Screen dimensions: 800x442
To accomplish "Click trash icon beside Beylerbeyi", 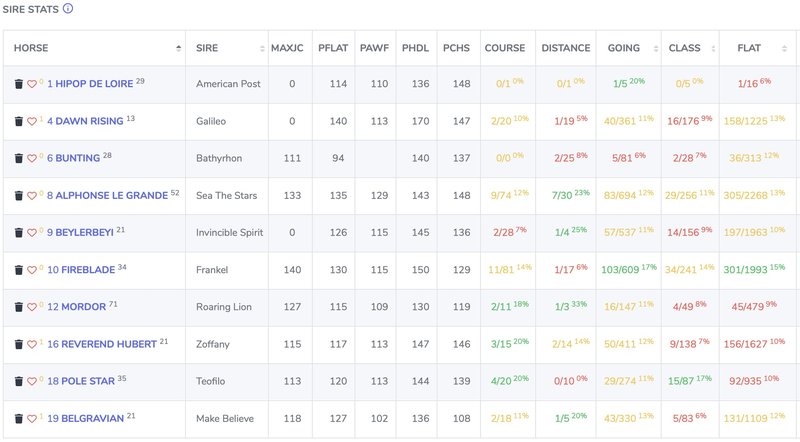I will [x=18, y=233].
